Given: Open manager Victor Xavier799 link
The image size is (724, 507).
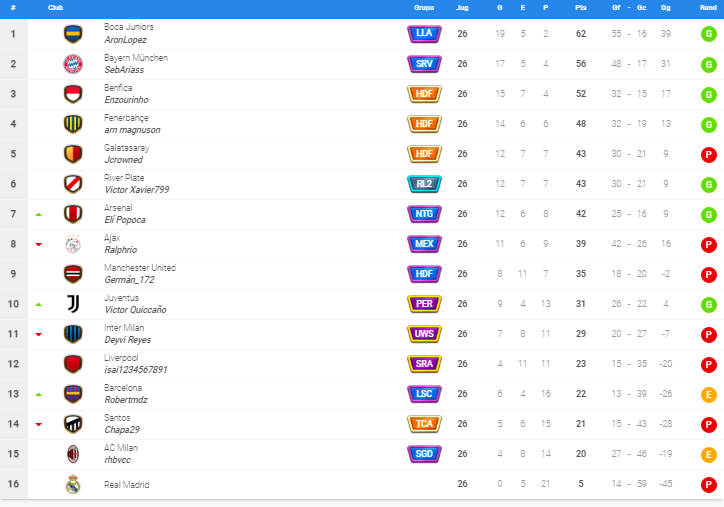Looking at the screenshot, I should pyautogui.click(x=137, y=190).
